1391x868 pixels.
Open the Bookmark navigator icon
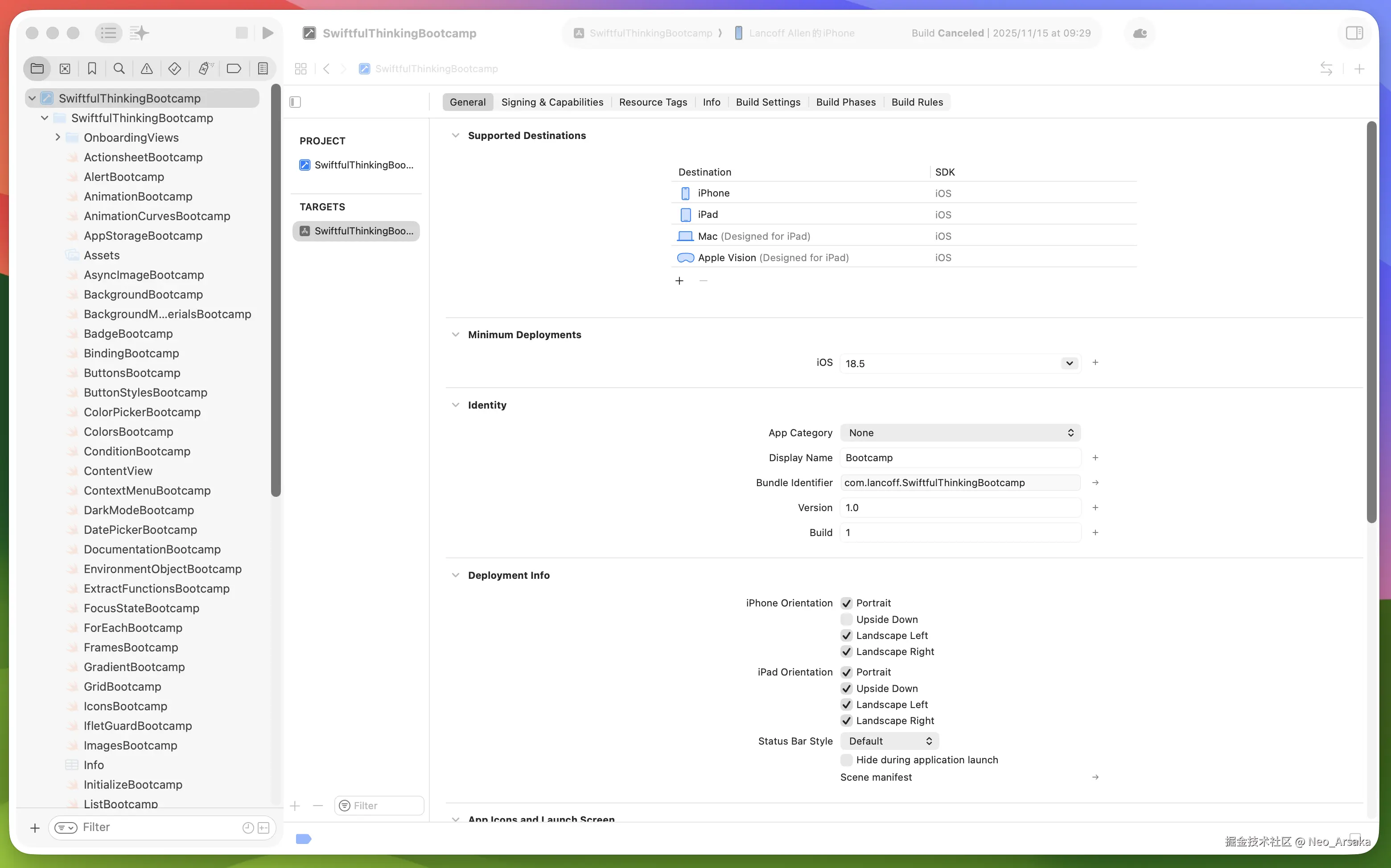point(92,69)
